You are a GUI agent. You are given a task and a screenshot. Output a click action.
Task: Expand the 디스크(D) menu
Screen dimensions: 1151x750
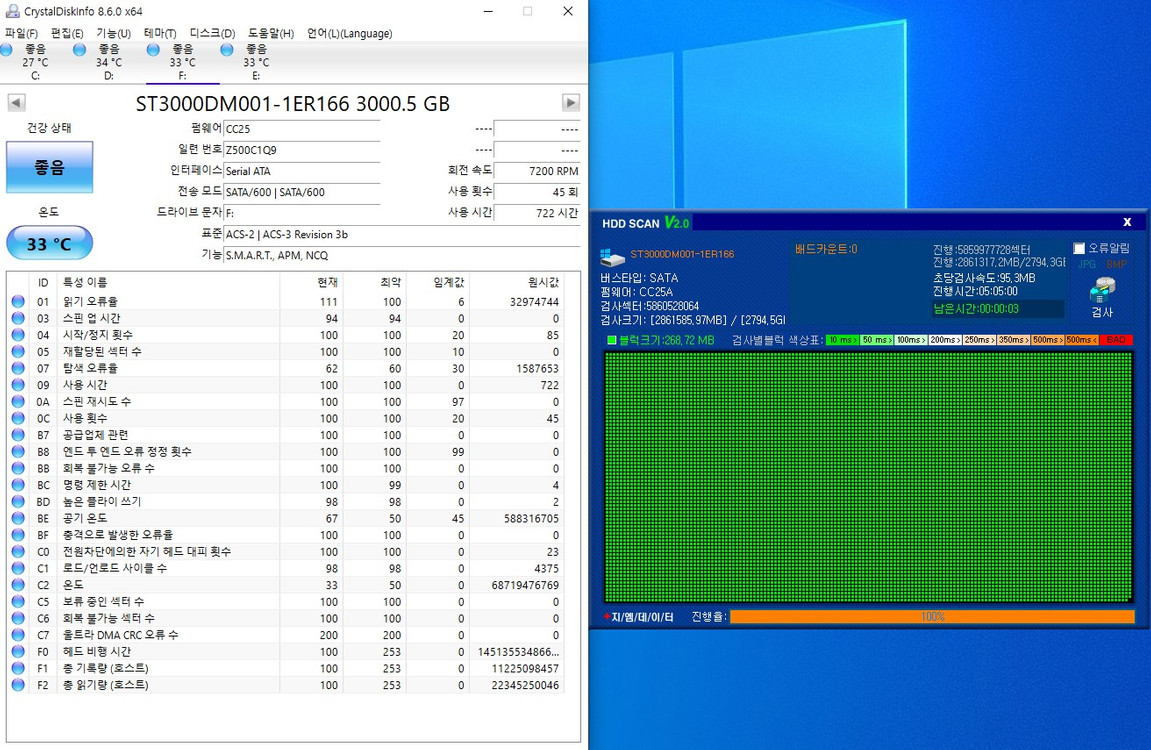pyautogui.click(x=212, y=33)
